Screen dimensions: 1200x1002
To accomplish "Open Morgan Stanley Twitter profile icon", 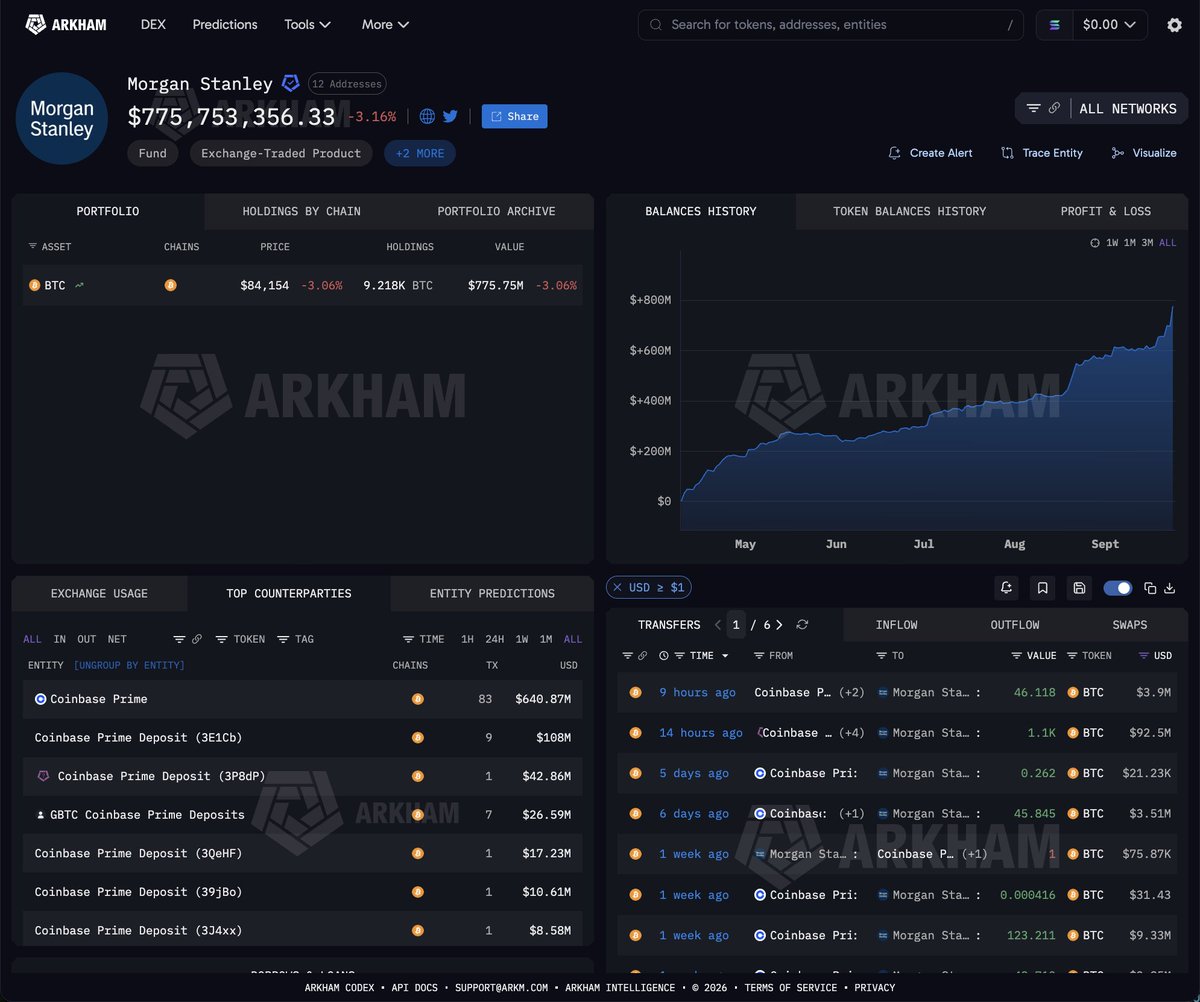I will (x=450, y=116).
